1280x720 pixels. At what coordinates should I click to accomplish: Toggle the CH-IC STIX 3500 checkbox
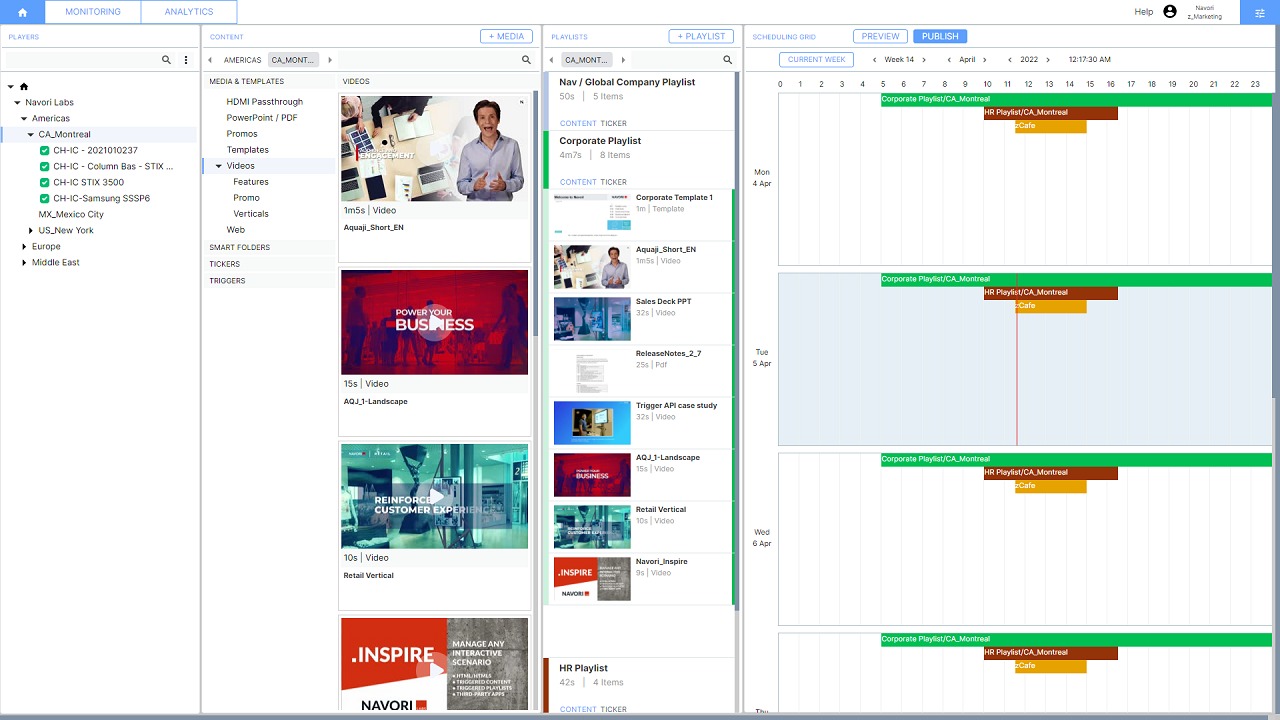[x=44, y=183]
